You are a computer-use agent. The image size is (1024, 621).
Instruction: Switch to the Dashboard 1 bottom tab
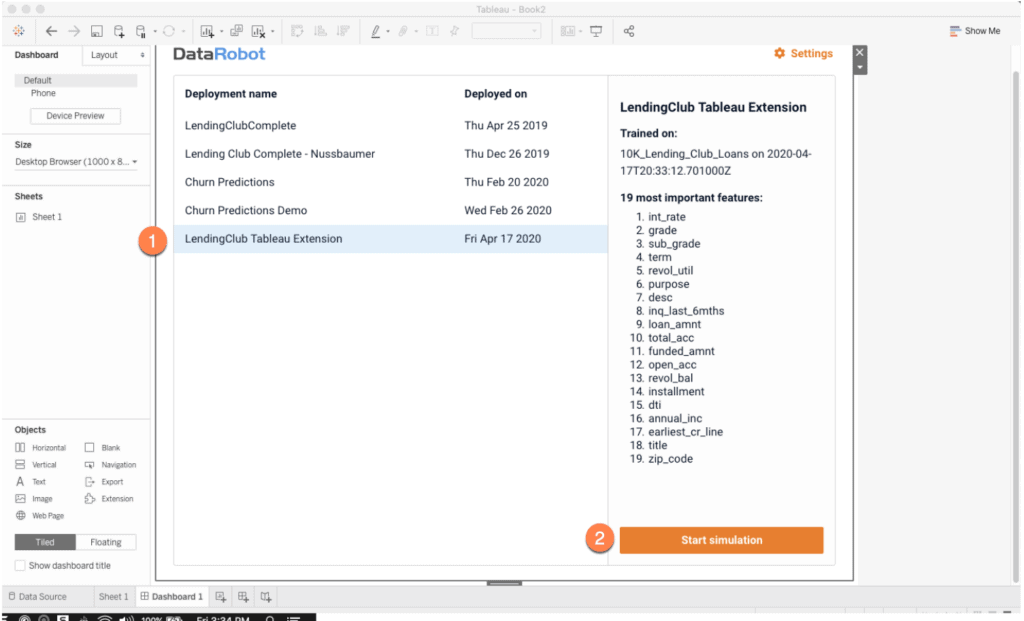point(172,596)
